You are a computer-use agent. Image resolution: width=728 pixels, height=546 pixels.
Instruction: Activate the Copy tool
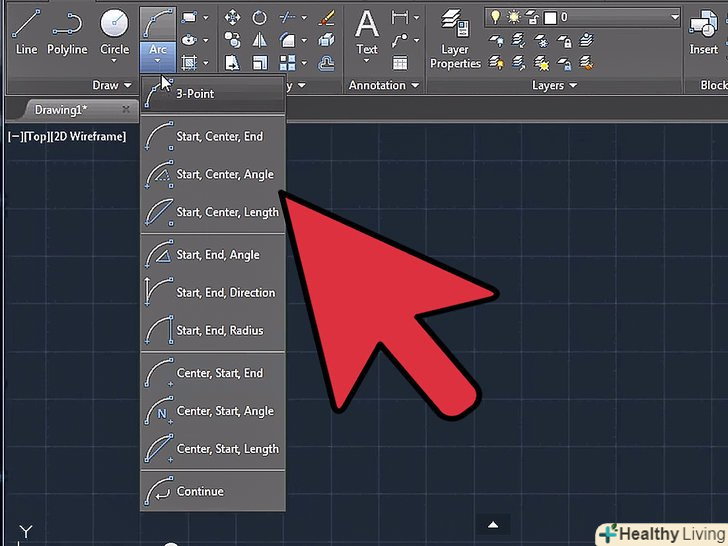(x=232, y=40)
